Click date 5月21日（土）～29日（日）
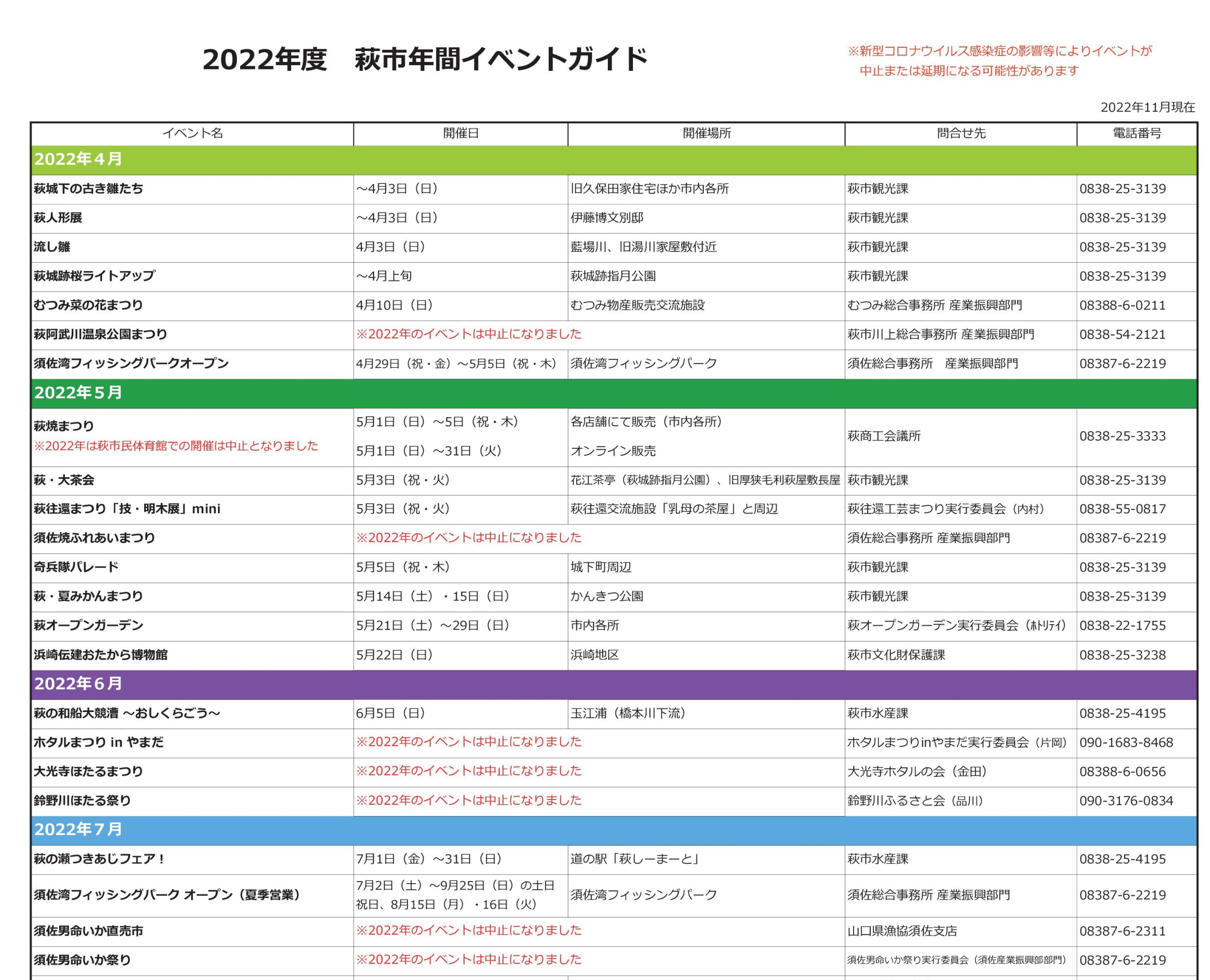Screen dimensions: 1210x980 pyautogui.click(x=433, y=626)
